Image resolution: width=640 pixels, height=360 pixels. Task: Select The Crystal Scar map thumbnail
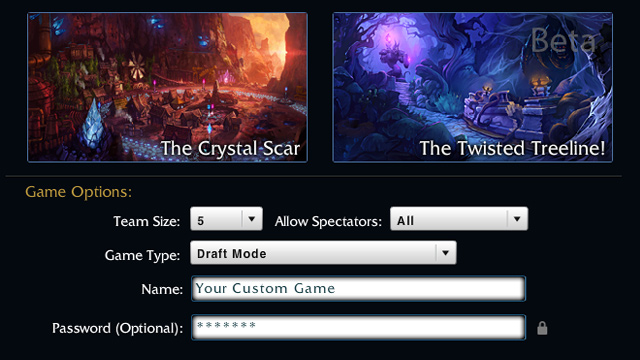pos(167,87)
